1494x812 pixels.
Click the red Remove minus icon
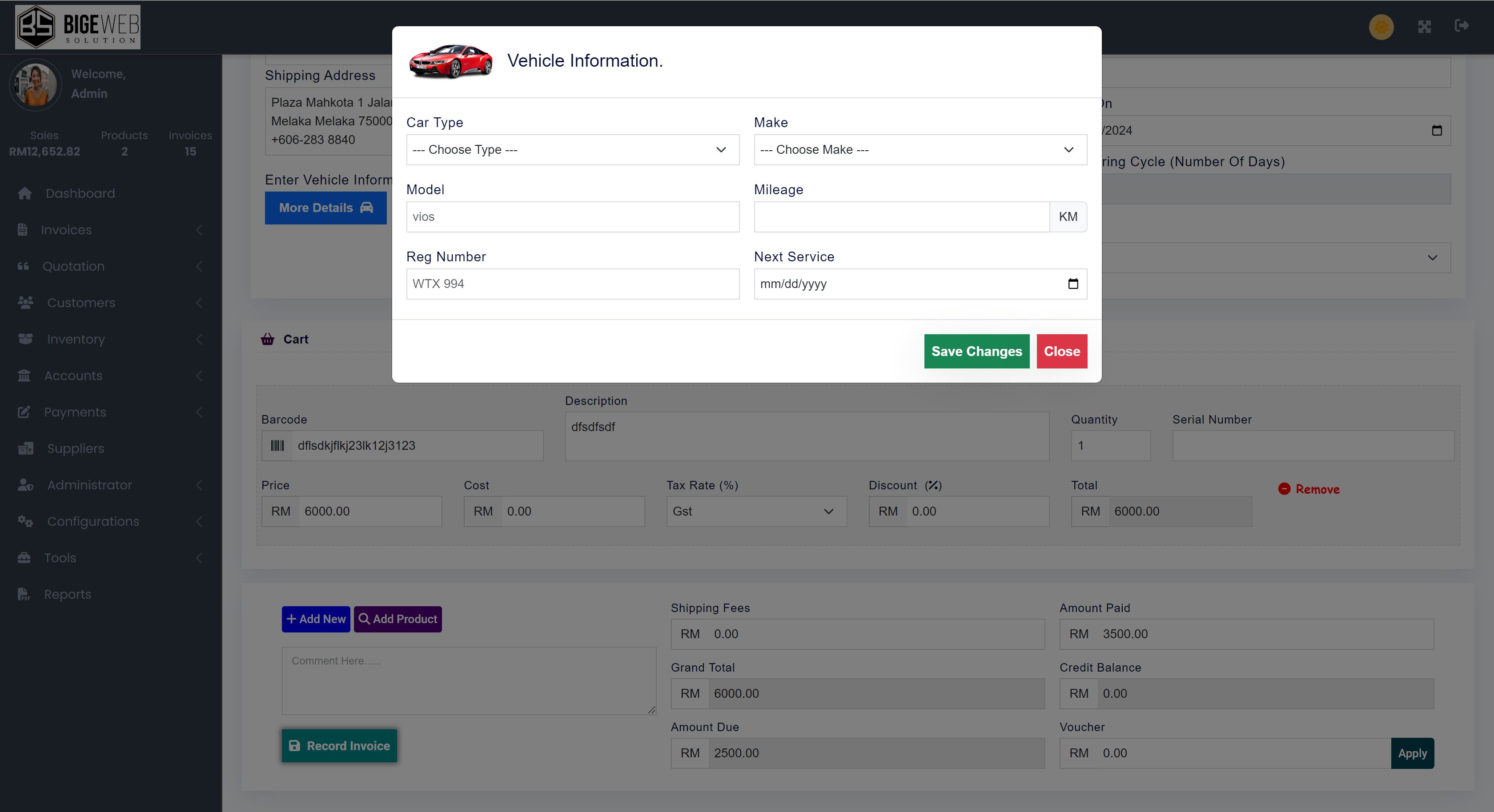pos(1284,488)
